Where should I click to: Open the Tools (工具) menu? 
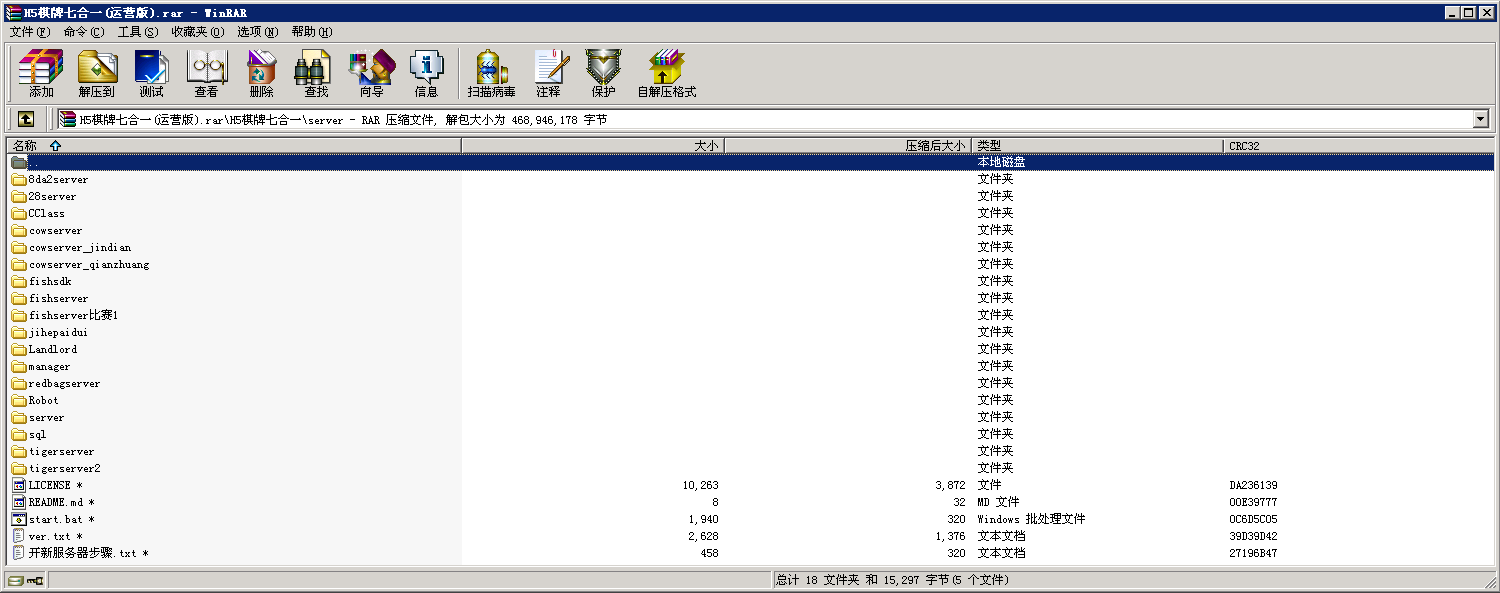137,32
